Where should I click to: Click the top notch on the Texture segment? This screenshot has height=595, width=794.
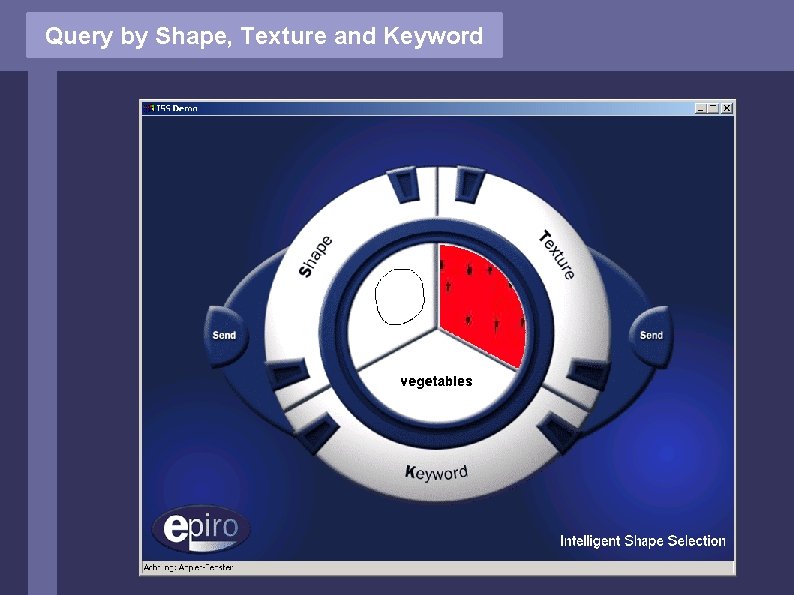[x=469, y=185]
